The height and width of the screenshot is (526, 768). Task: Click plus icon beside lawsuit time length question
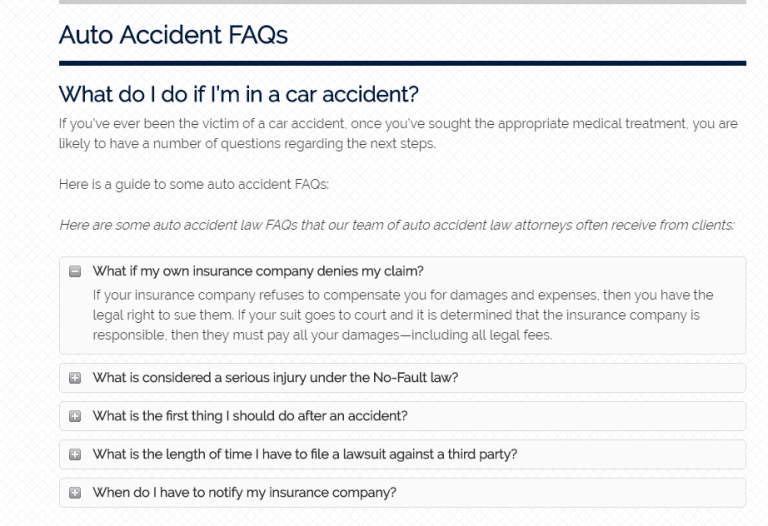click(75, 454)
